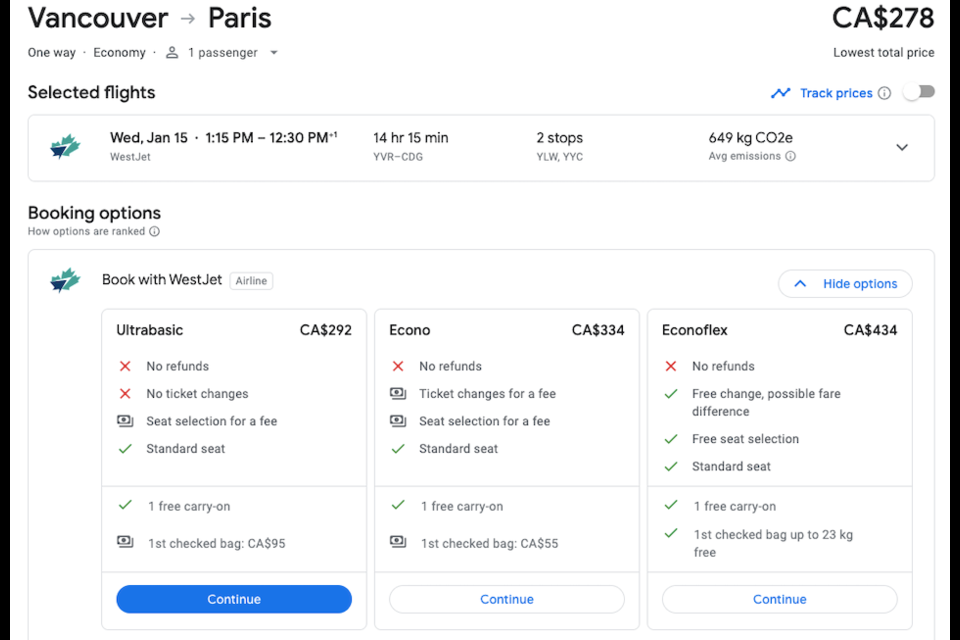Viewport: 960px width, 640px height.
Task: Click the Ultrabasic seat selection fee icon
Action: pyautogui.click(x=125, y=421)
